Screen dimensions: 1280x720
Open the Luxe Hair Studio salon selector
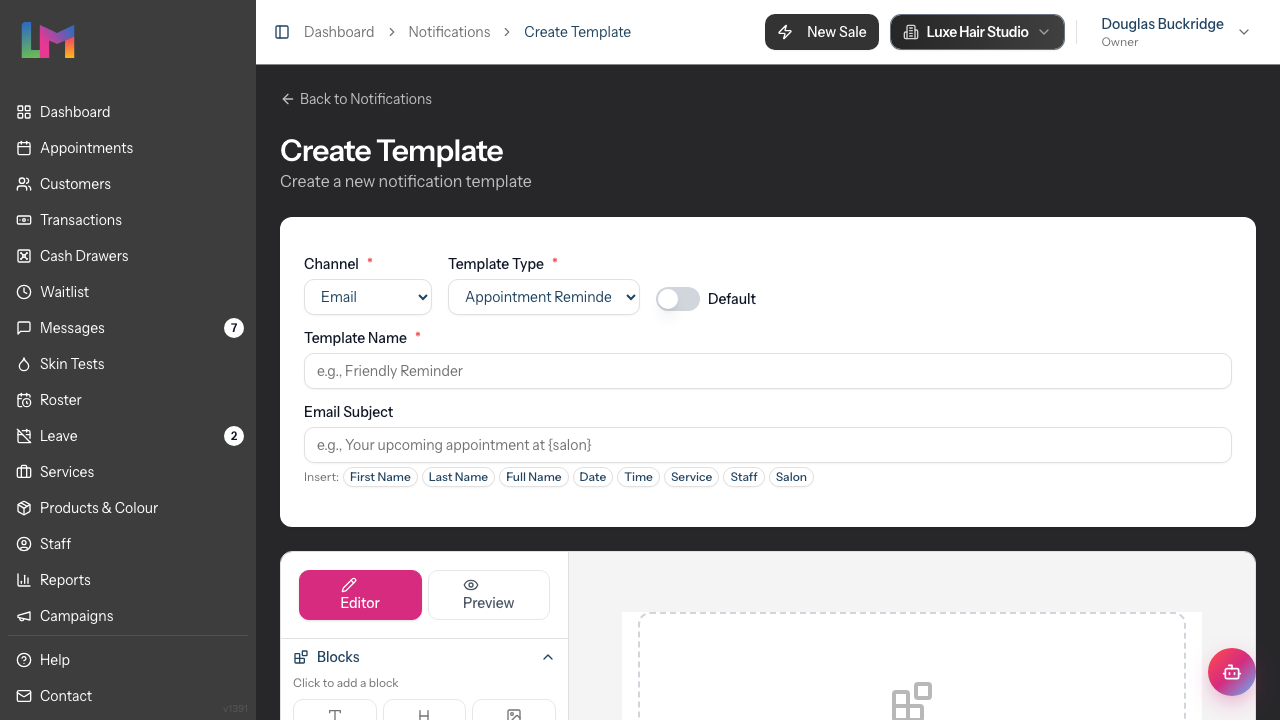coord(977,32)
